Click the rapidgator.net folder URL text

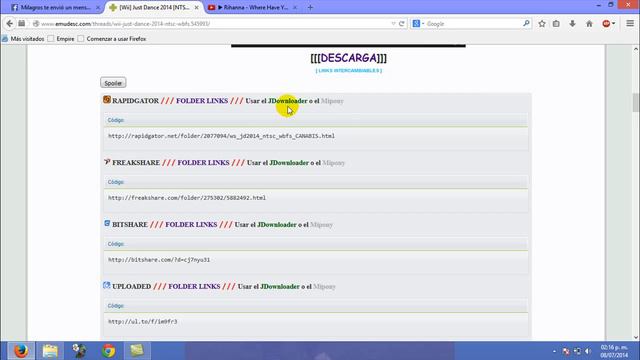(221, 136)
